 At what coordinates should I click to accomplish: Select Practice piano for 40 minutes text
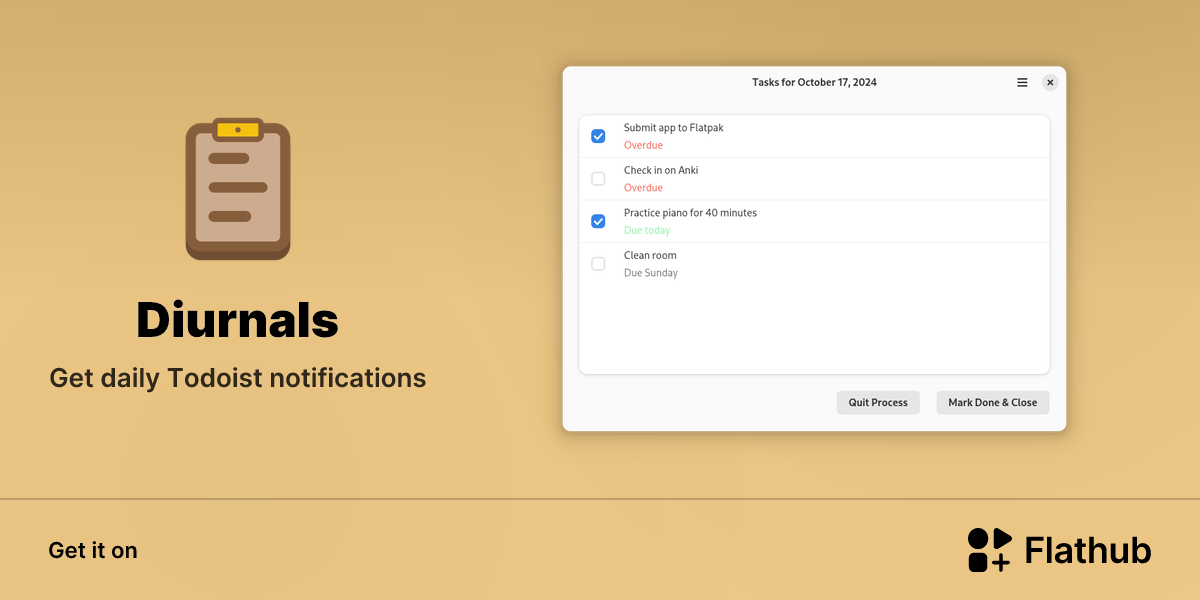tap(690, 213)
